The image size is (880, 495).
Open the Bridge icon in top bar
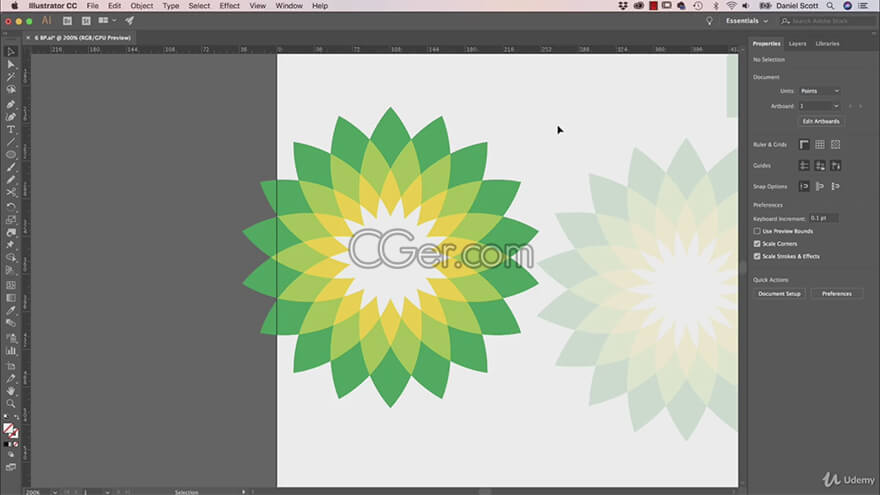[67, 21]
